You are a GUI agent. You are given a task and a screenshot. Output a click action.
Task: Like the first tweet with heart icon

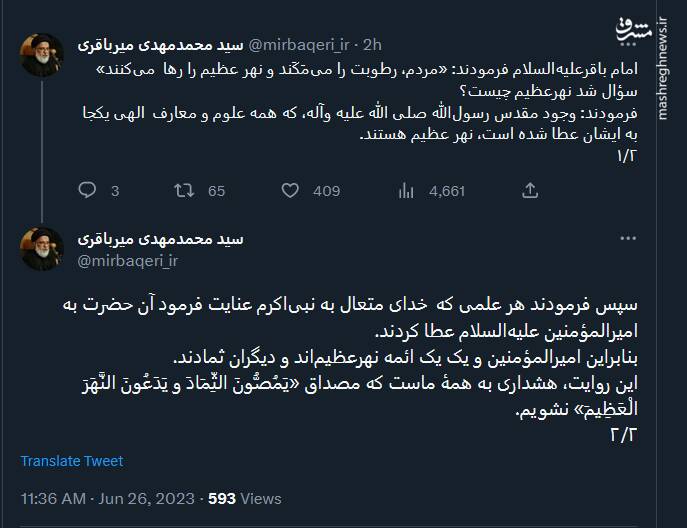pyautogui.click(x=289, y=191)
